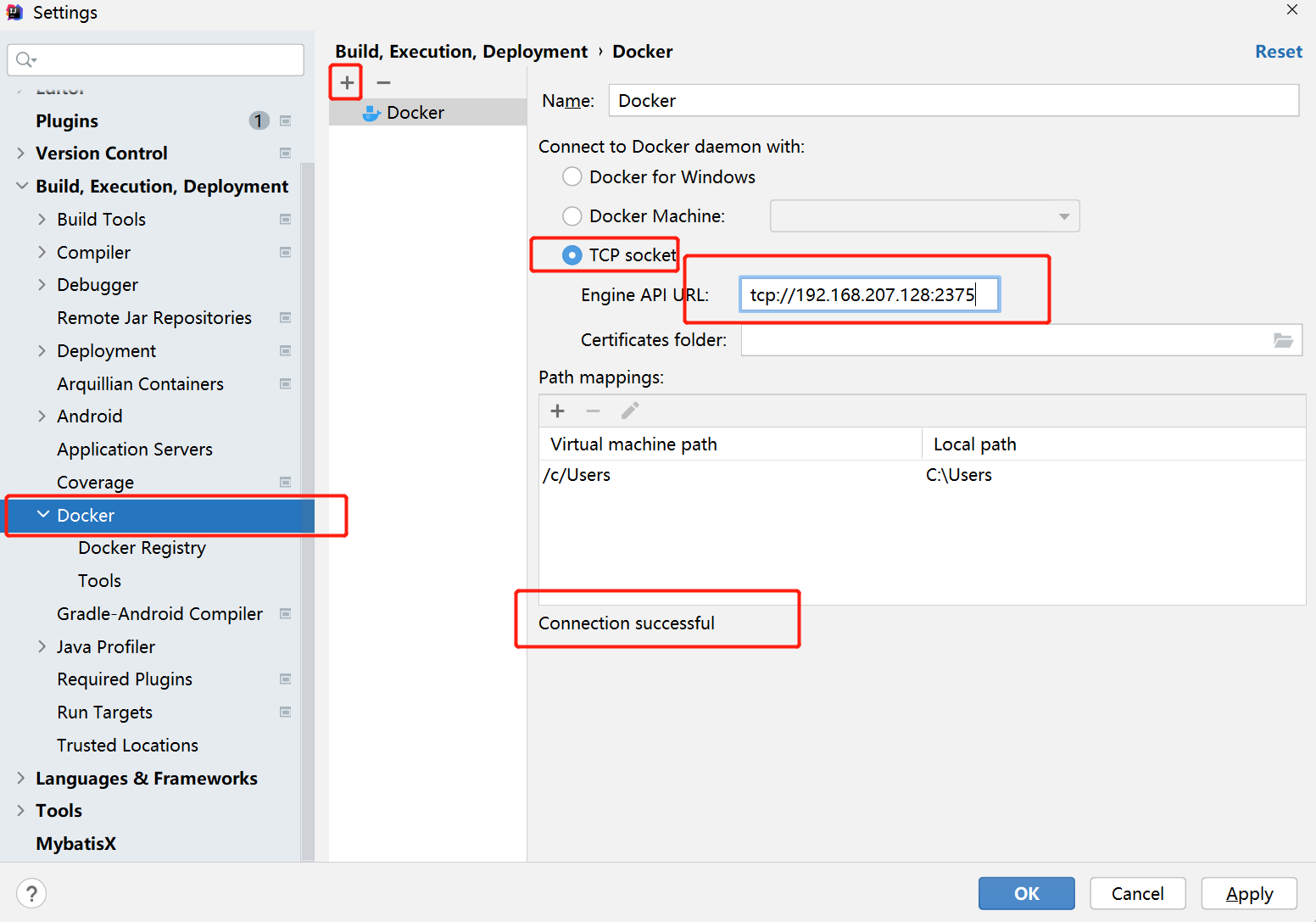The image size is (1316, 922).
Task: Browse for Certificates folder using folder icon
Action: pos(1283,340)
